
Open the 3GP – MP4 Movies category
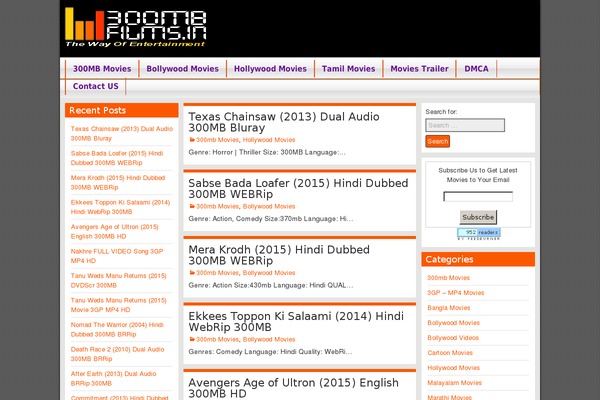coord(455,293)
